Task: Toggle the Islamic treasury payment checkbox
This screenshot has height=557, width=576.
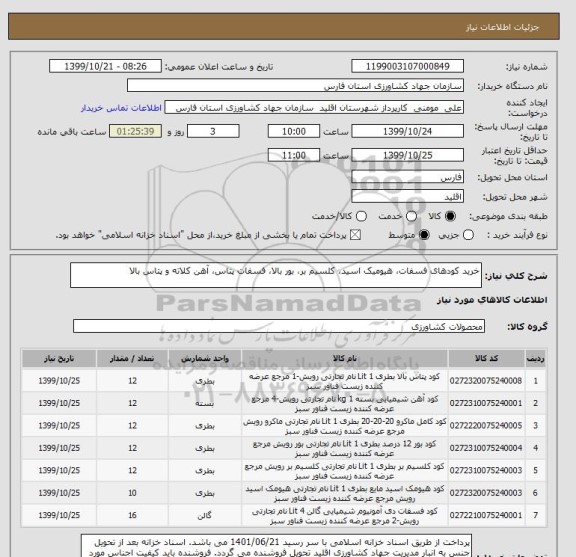Action: tap(355, 235)
